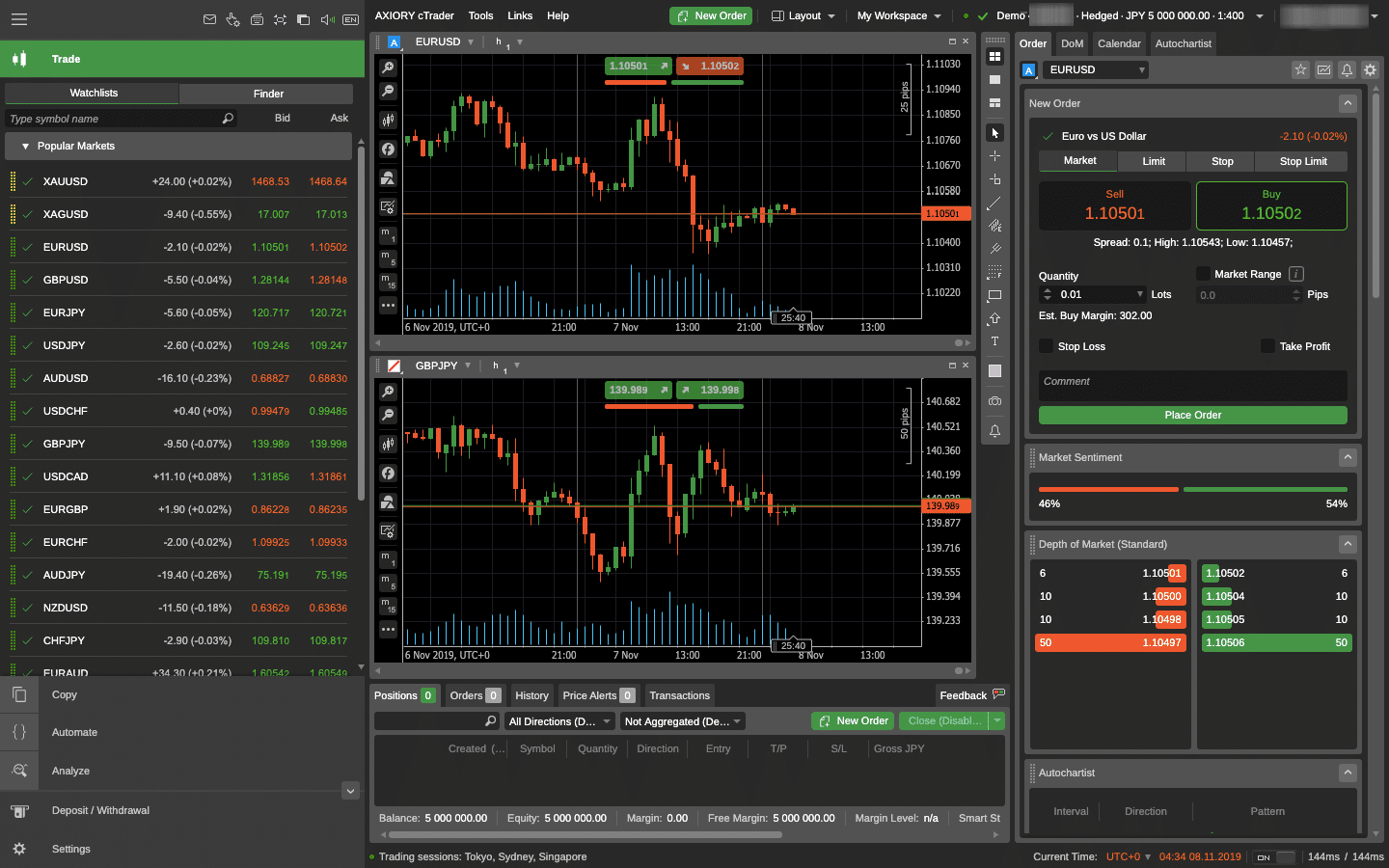Image resolution: width=1389 pixels, height=868 pixels.
Task: Open order panel settings gear
Action: point(1370,69)
